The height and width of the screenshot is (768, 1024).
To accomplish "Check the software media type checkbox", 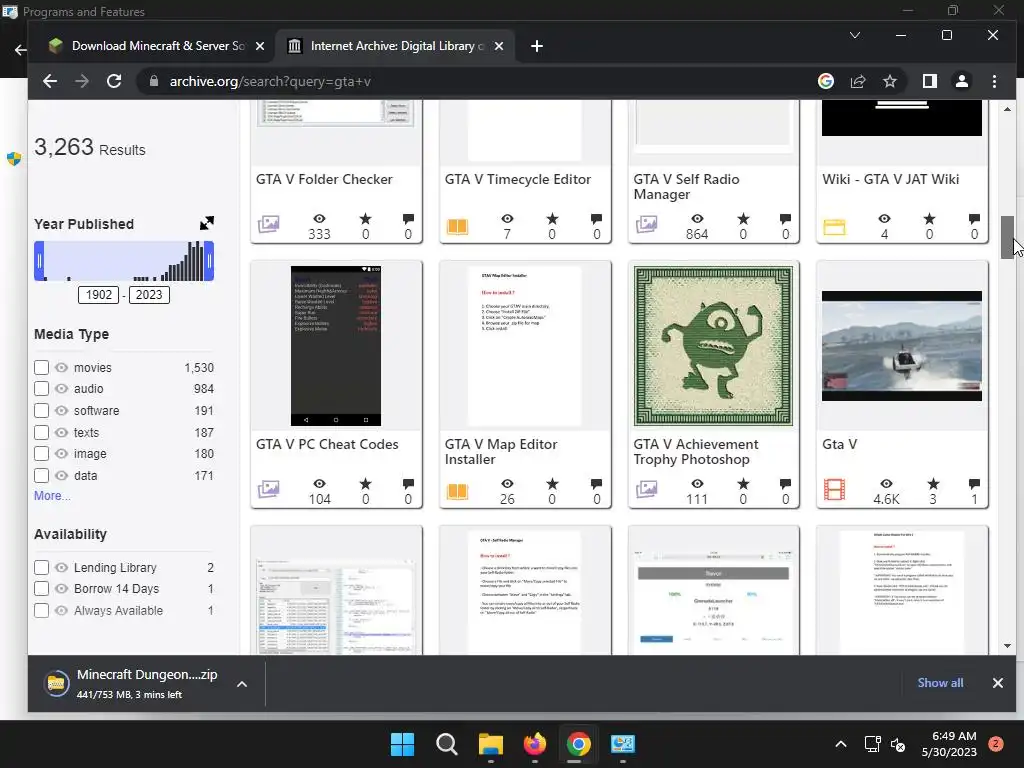I will coord(41,411).
